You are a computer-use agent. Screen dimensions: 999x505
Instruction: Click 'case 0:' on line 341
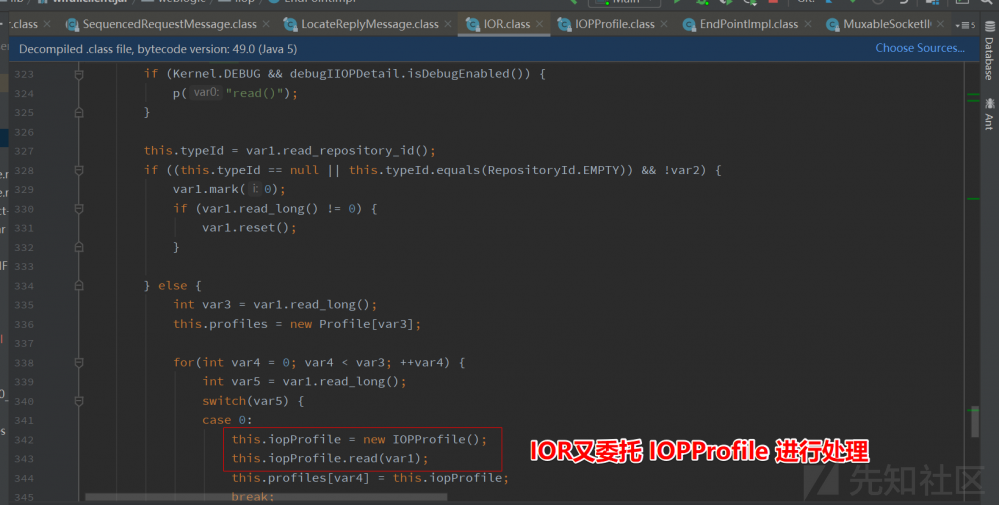pyautogui.click(x=227, y=420)
